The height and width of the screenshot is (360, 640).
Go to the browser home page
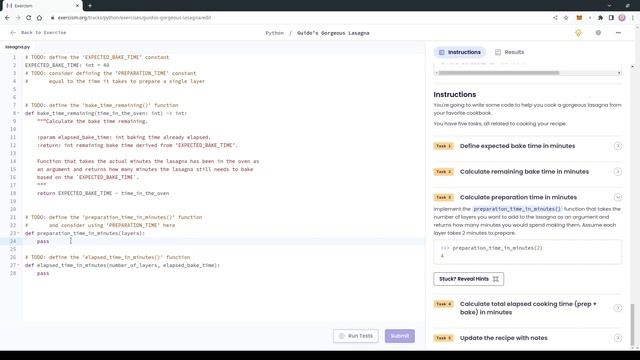click(x=39, y=18)
